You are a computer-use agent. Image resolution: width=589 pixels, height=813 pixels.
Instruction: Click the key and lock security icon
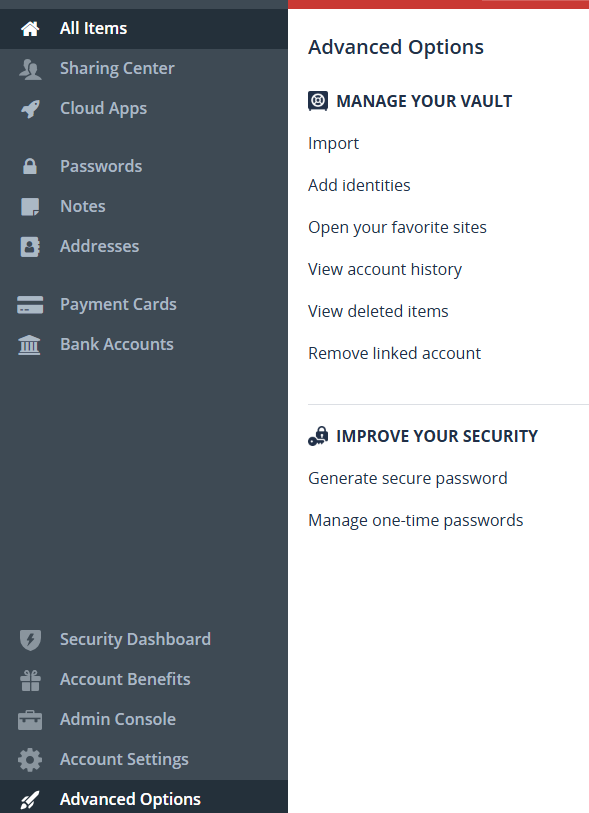(x=318, y=436)
